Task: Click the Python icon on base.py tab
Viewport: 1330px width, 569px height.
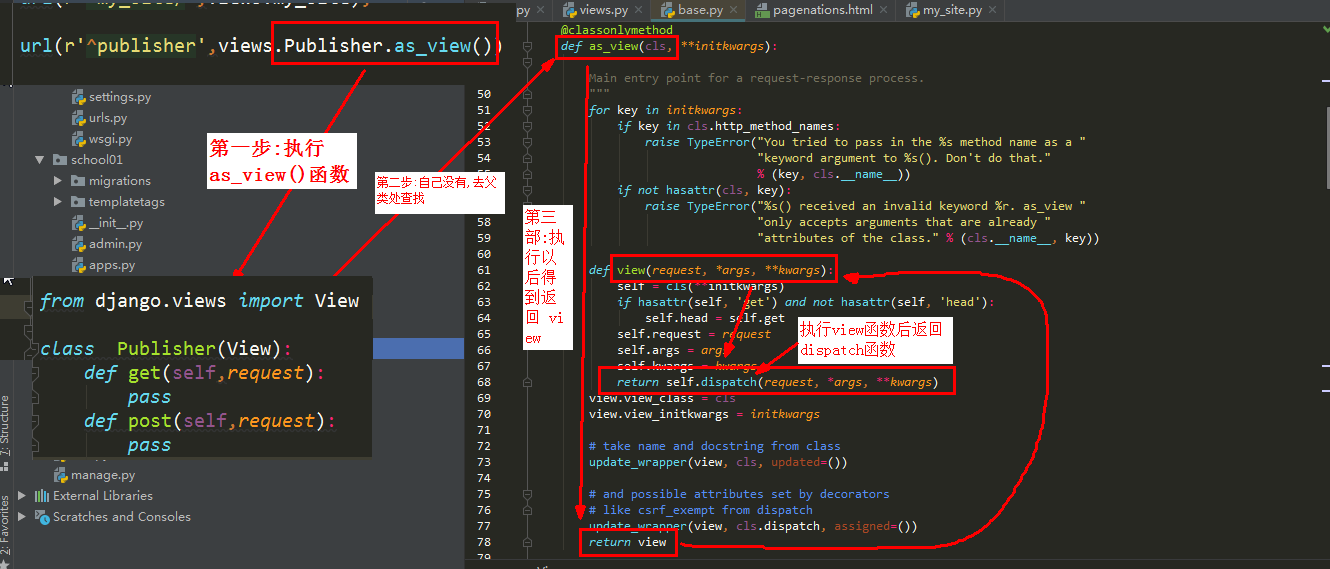Action: (666, 10)
